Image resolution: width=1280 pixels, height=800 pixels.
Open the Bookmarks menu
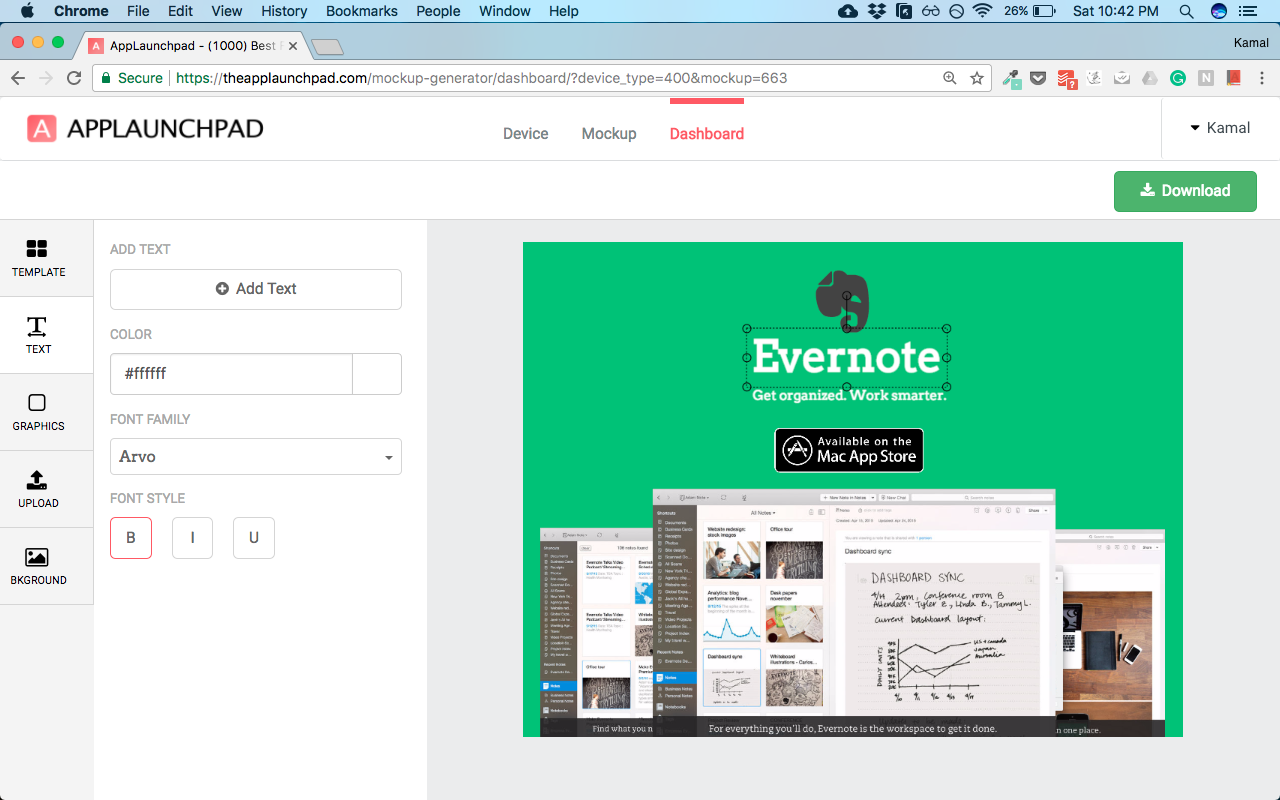point(362,11)
